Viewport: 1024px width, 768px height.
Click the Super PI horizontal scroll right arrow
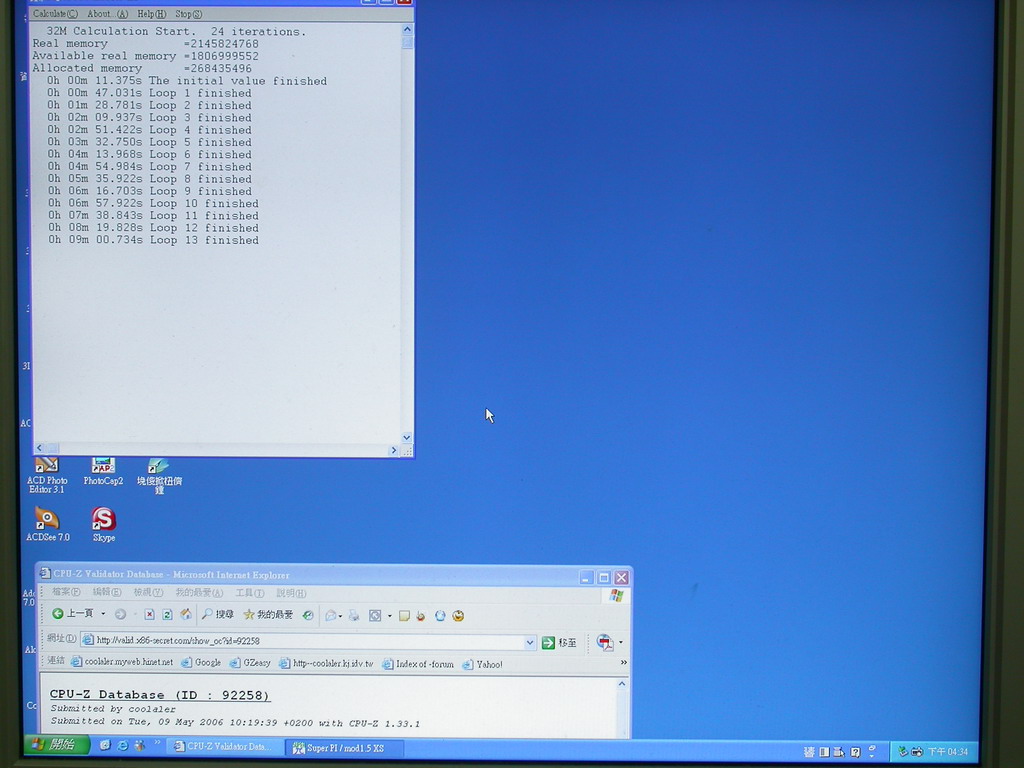tap(393, 450)
